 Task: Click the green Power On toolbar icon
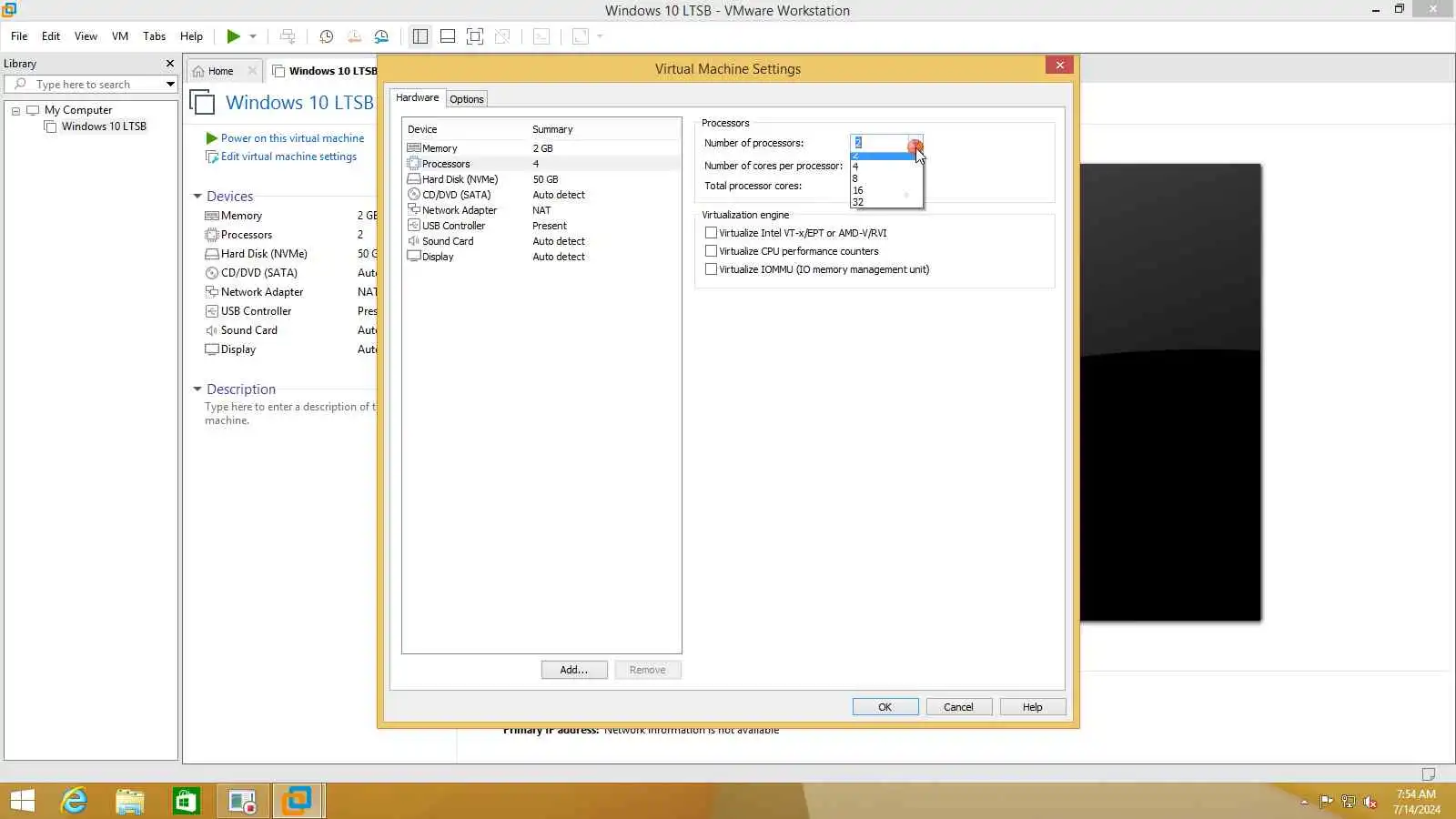click(x=234, y=36)
